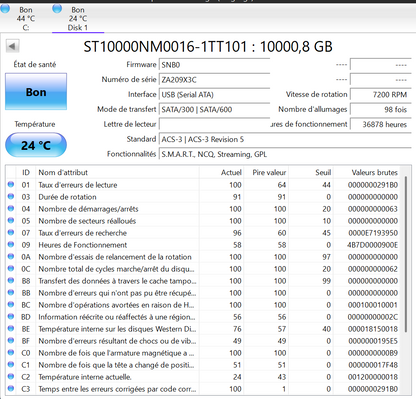Select row Taux d'erreurs de recherche
Image resolution: width=416 pixels, height=399 pixels.
[203, 233]
